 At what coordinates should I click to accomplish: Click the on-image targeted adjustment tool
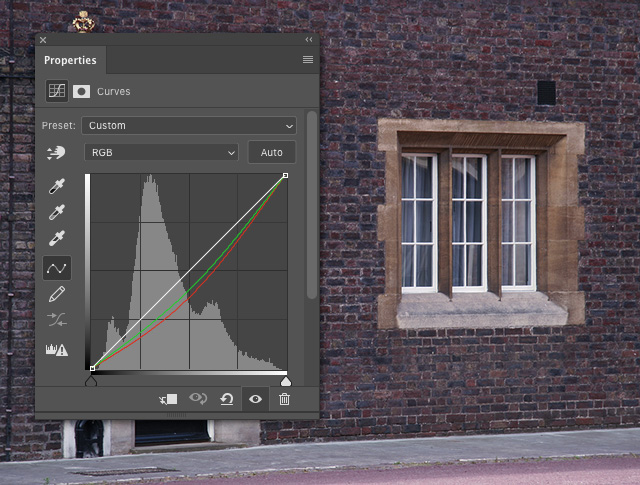point(56,153)
